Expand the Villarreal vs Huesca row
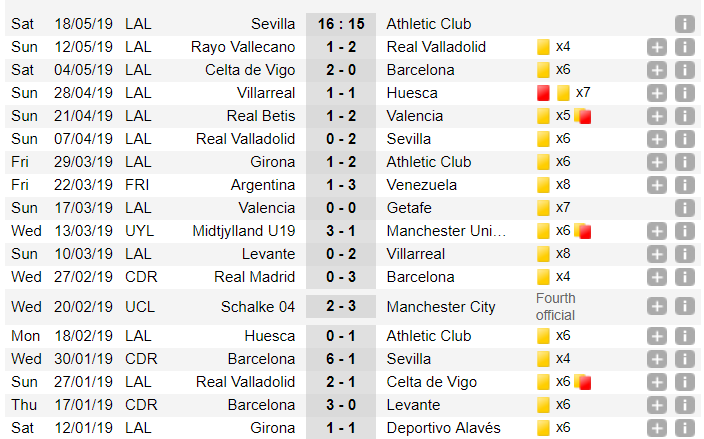Screen dimensions: 704x439 pos(656,93)
